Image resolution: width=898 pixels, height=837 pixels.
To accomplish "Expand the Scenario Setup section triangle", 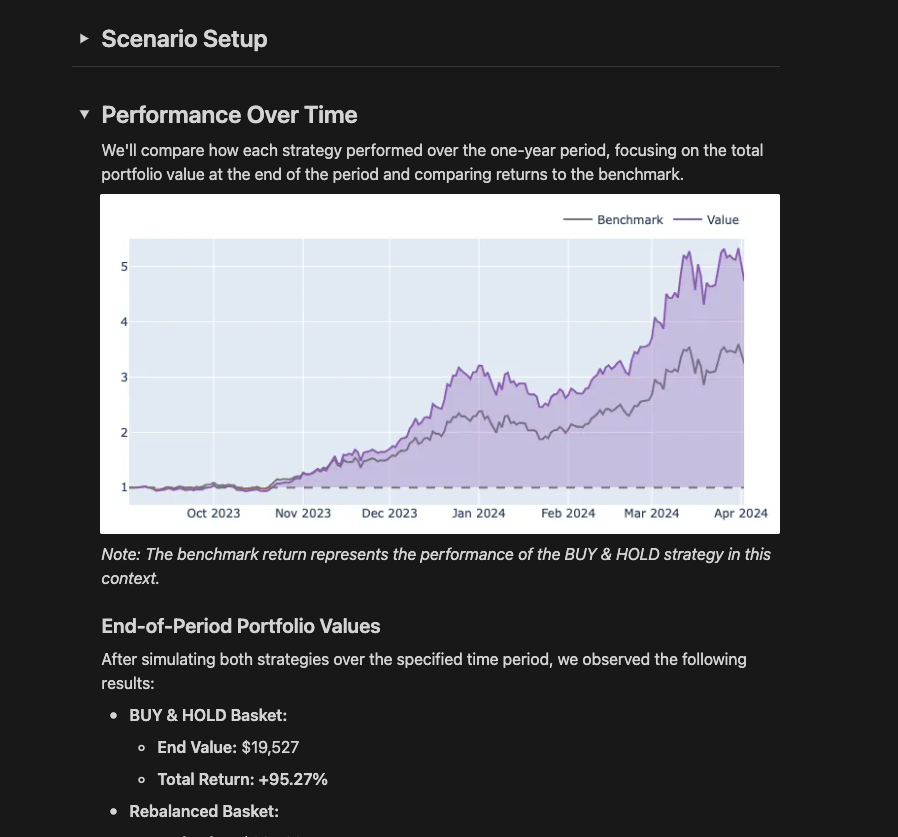I will click(84, 39).
